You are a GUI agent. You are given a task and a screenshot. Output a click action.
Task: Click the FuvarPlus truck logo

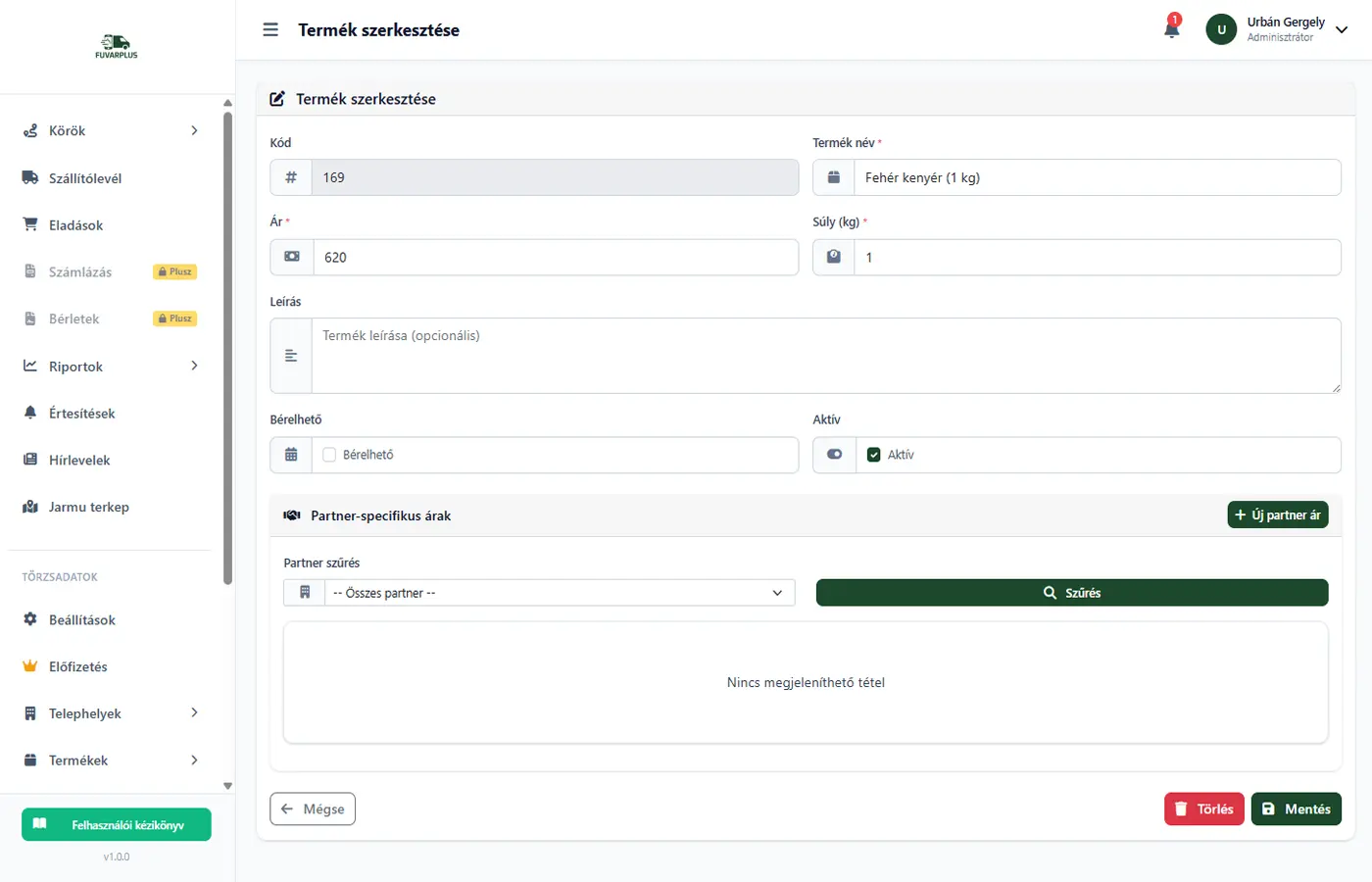[x=117, y=46]
